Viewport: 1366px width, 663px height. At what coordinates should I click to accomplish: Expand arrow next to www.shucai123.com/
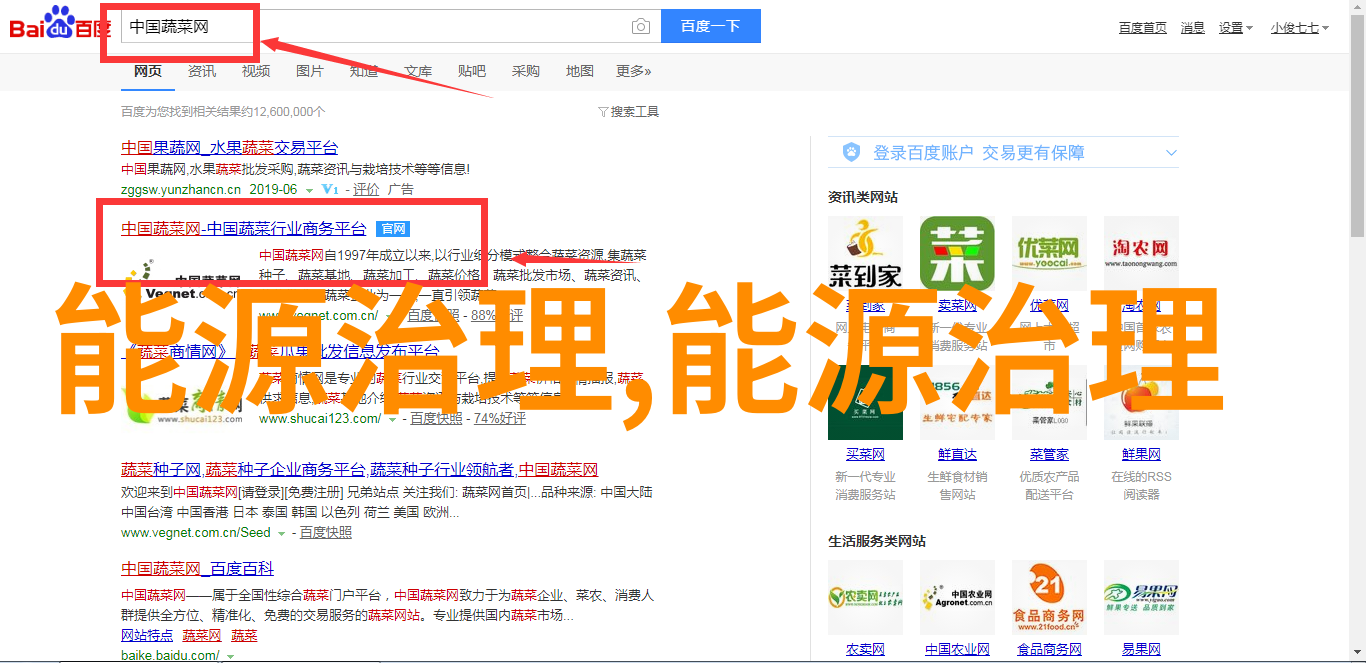pos(393,420)
